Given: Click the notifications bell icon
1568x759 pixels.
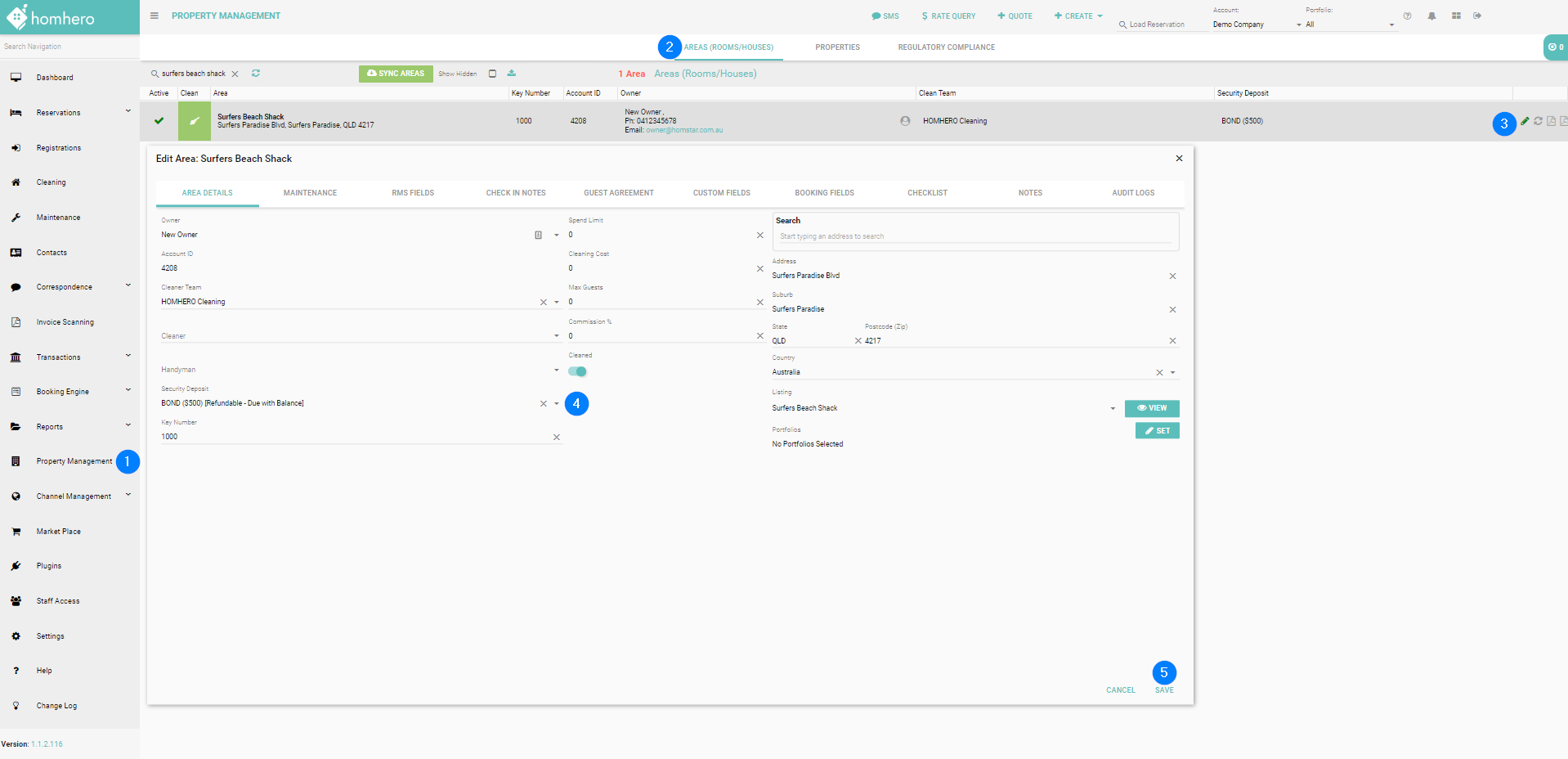Looking at the screenshot, I should [x=1431, y=16].
